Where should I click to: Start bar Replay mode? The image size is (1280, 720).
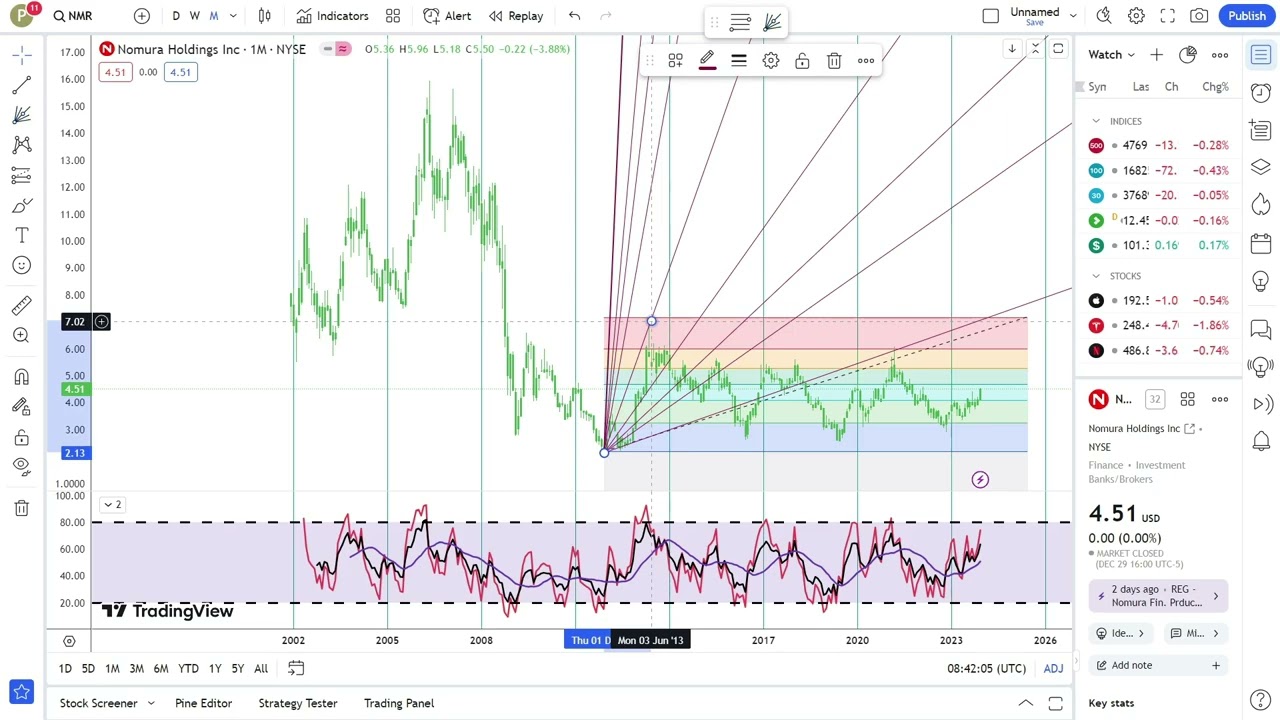click(x=516, y=16)
